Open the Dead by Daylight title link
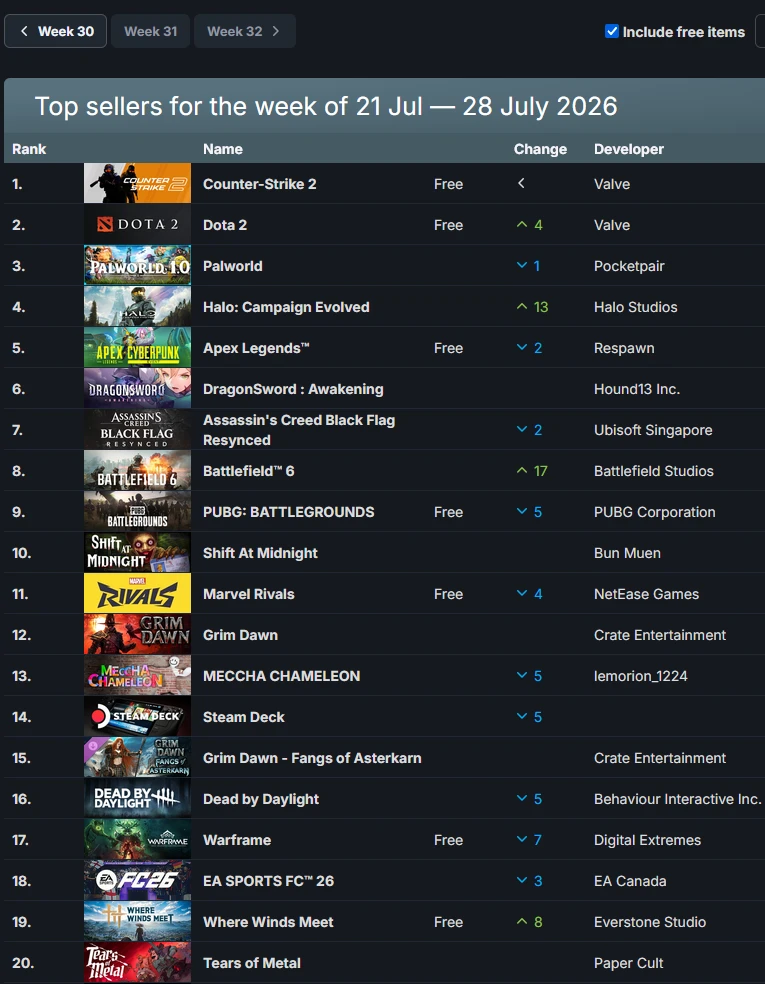This screenshot has height=984, width=765. click(x=261, y=799)
